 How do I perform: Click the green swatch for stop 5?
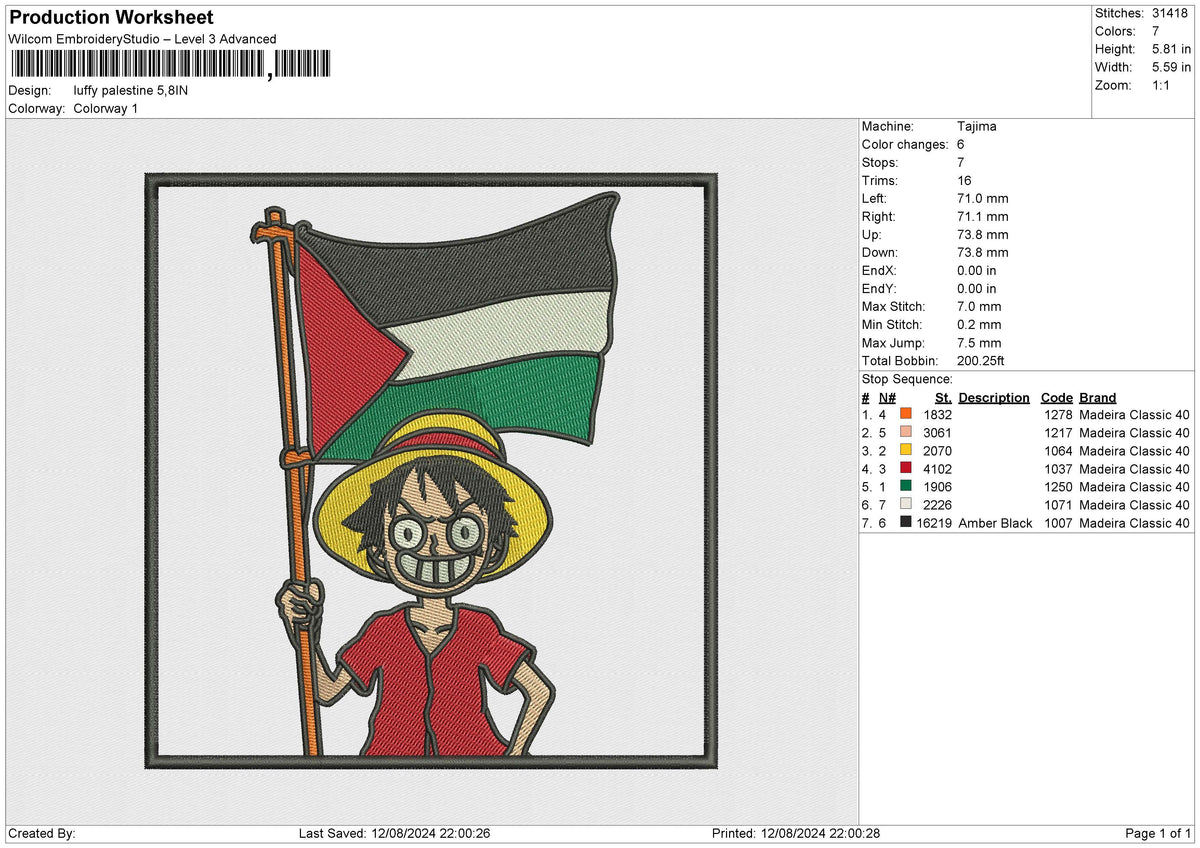[904, 487]
